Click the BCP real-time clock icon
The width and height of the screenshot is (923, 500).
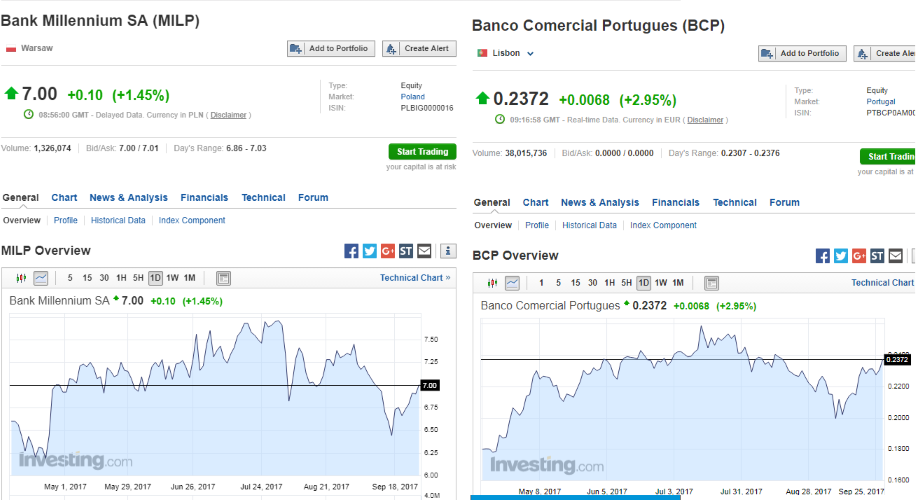coord(500,119)
